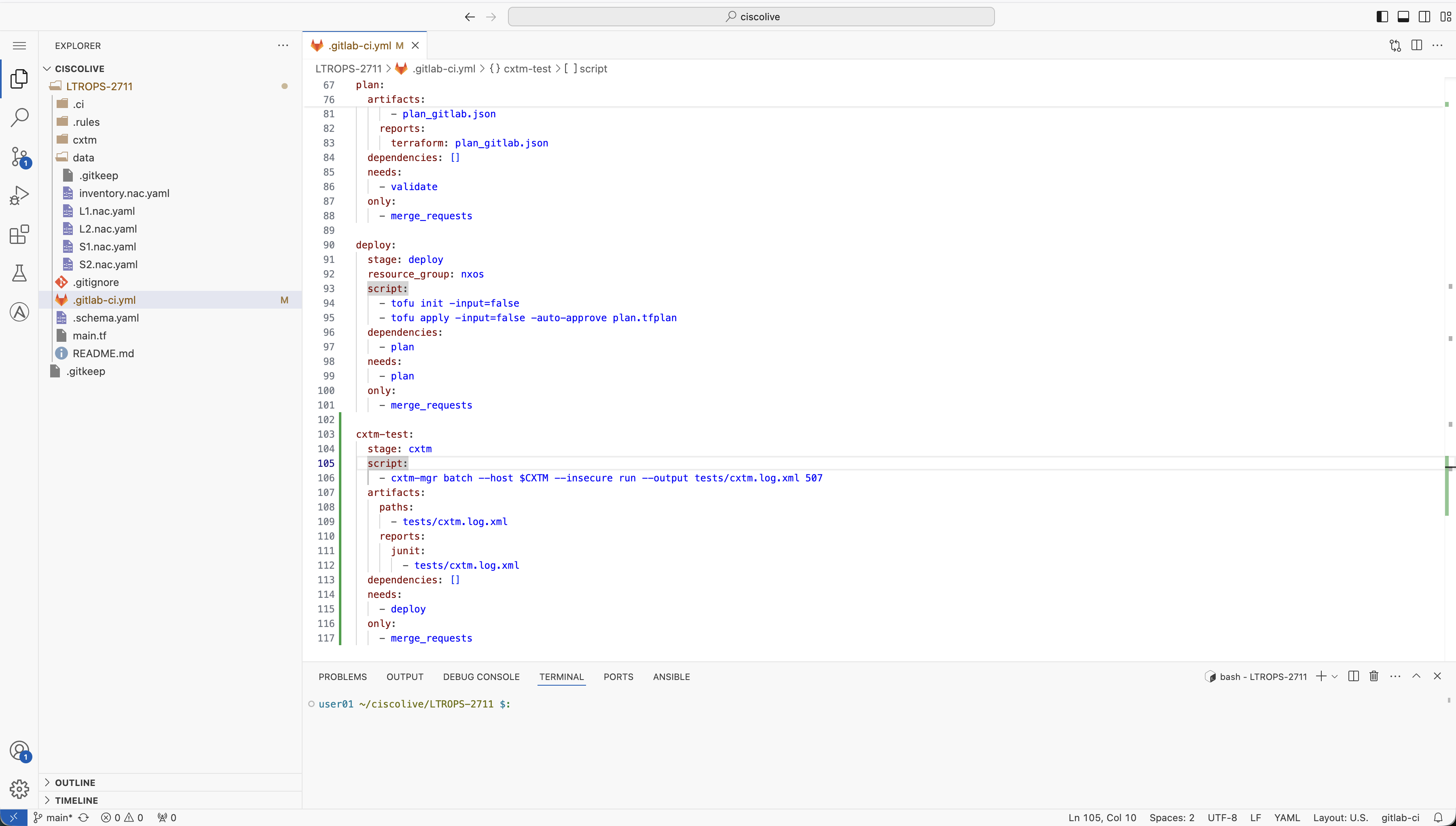Open Run and Debug view
This screenshot has width=1456, height=826.
[x=19, y=195]
